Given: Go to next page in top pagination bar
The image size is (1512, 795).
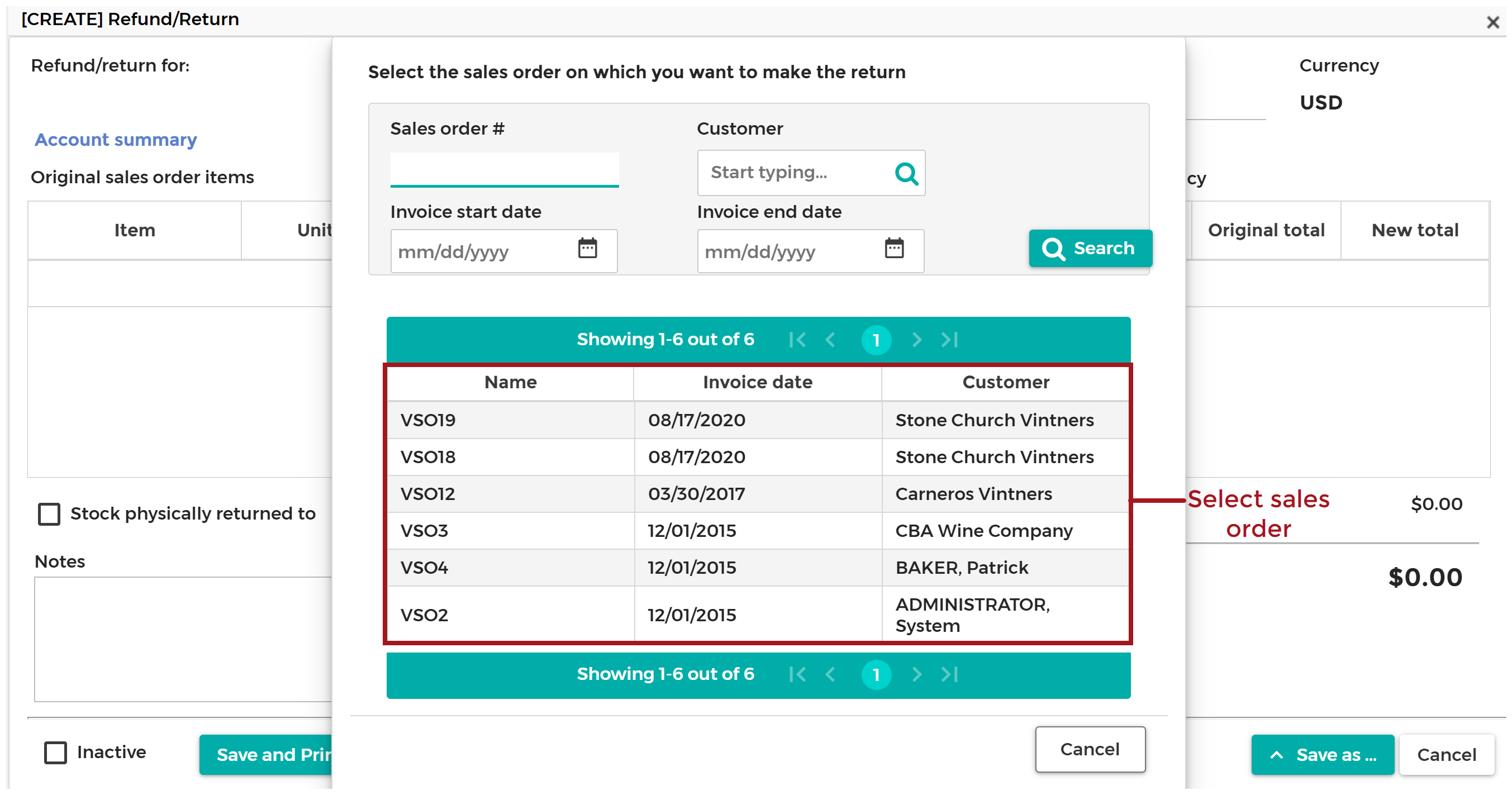Looking at the screenshot, I should tap(917, 340).
